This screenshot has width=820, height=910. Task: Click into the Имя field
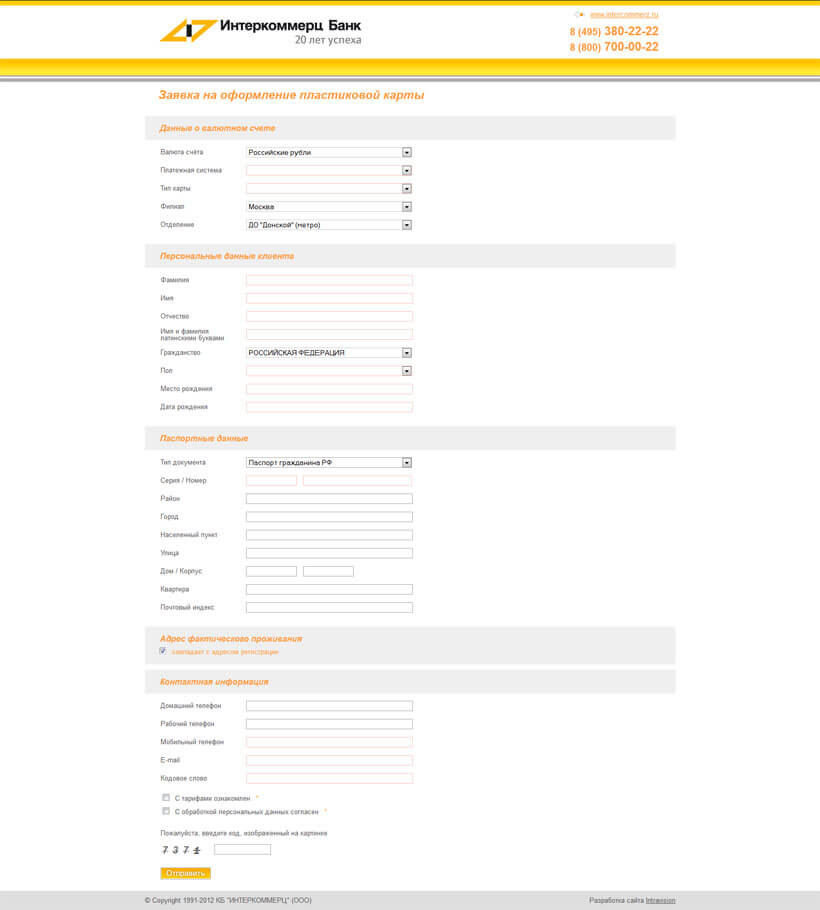coord(329,298)
